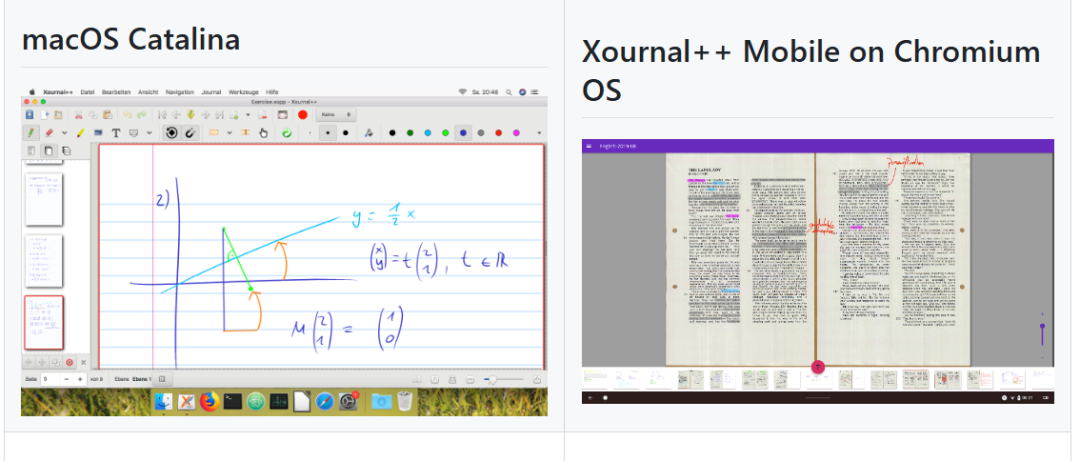Select the rectangle selection tool
The image size is (1080, 461).
tap(214, 132)
